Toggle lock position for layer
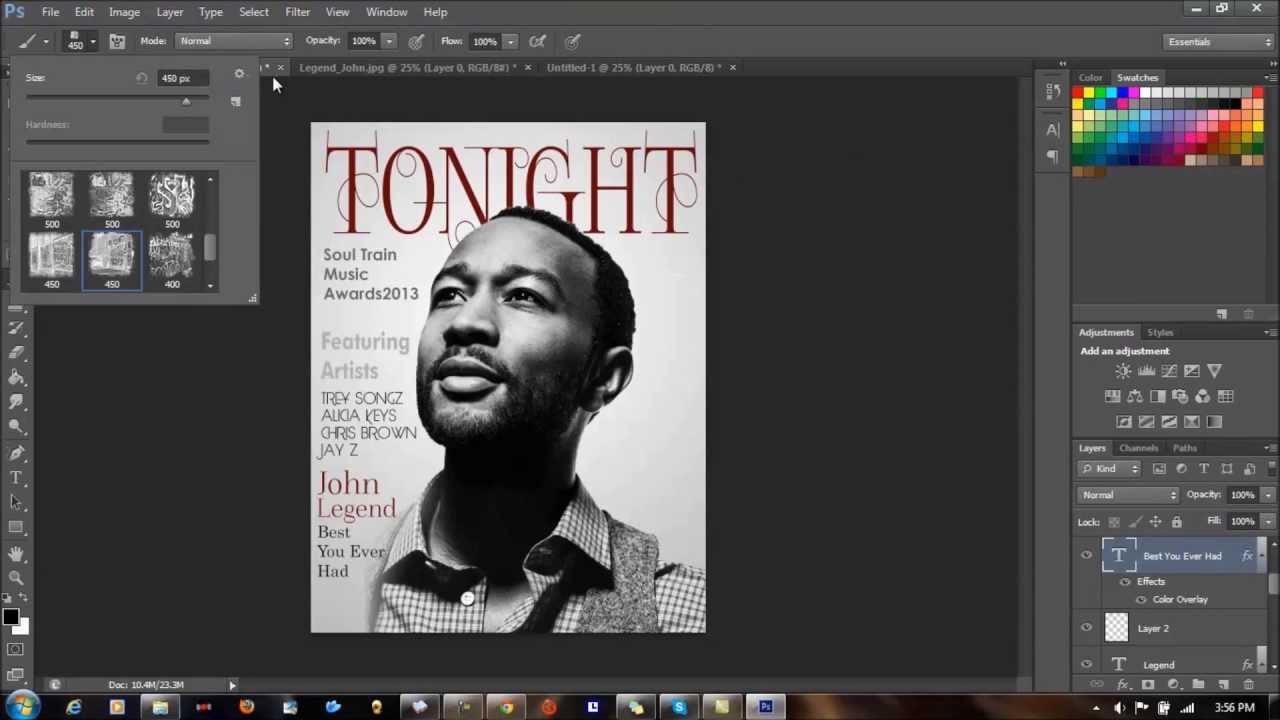The image size is (1280, 720). coord(1155,522)
